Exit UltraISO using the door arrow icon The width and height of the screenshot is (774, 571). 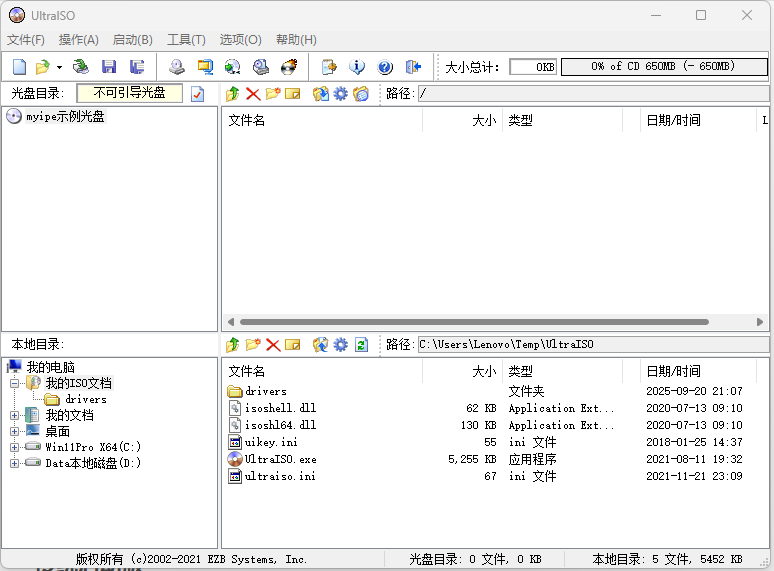click(x=413, y=67)
